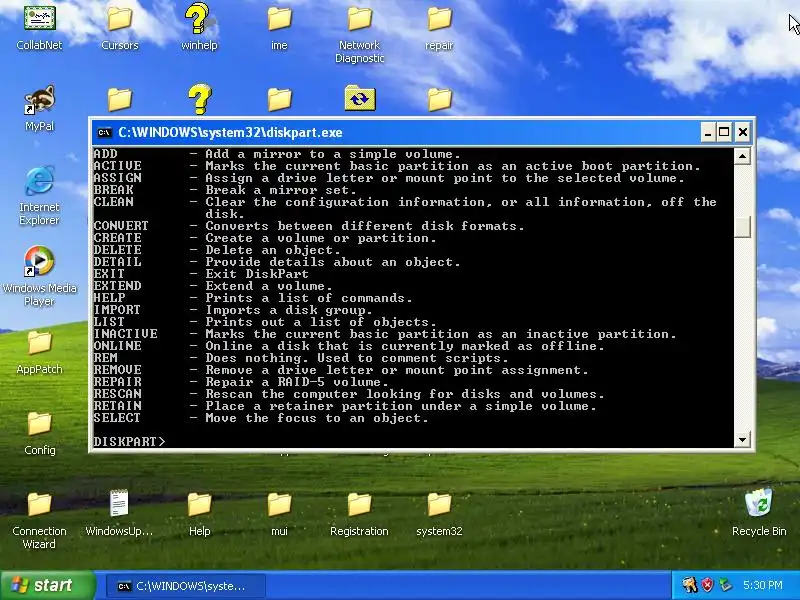Select the Network Diagnostic folder
The height and width of the screenshot is (600, 800).
point(359,33)
